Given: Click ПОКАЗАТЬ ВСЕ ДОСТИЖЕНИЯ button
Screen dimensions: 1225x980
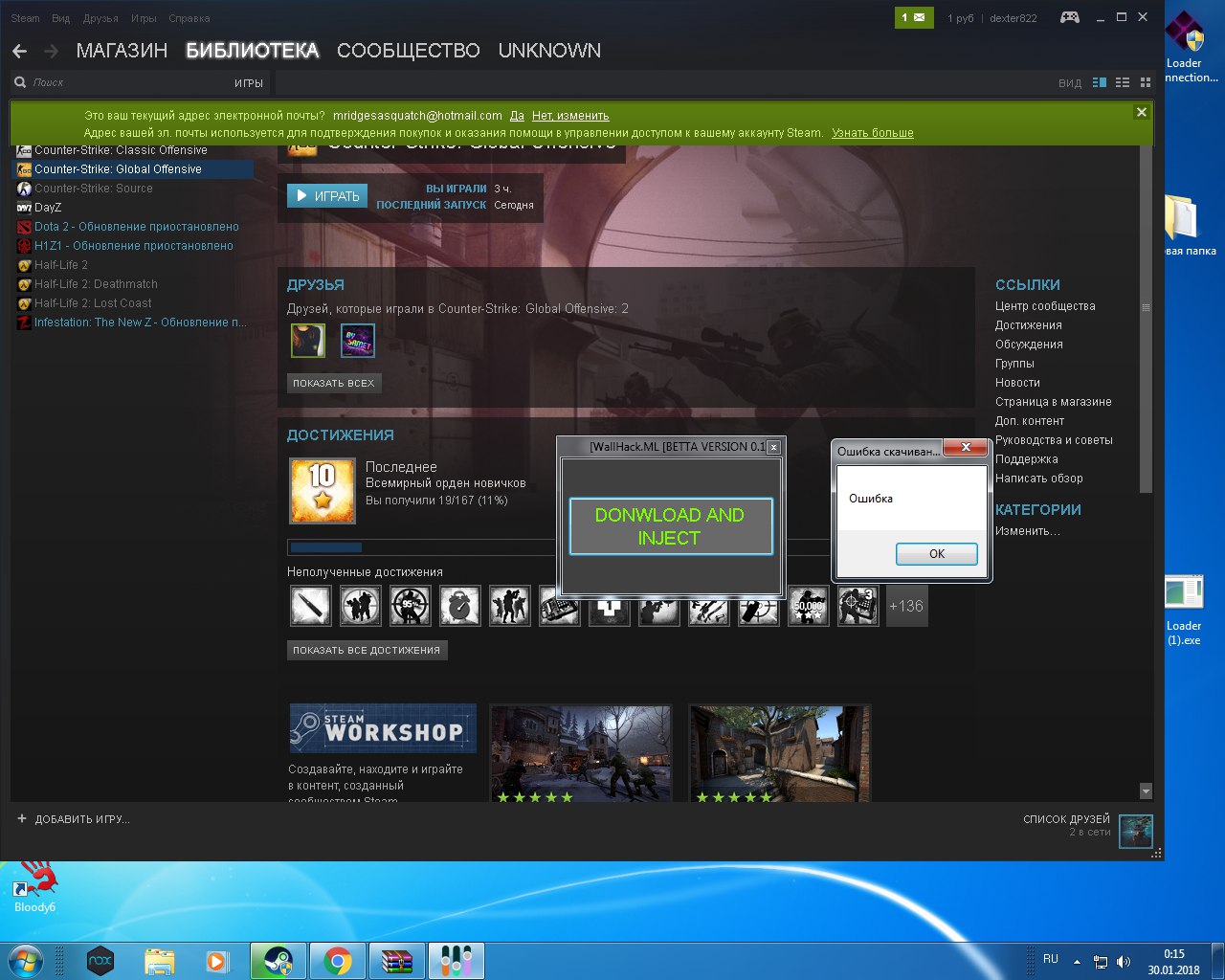Looking at the screenshot, I should tap(367, 650).
